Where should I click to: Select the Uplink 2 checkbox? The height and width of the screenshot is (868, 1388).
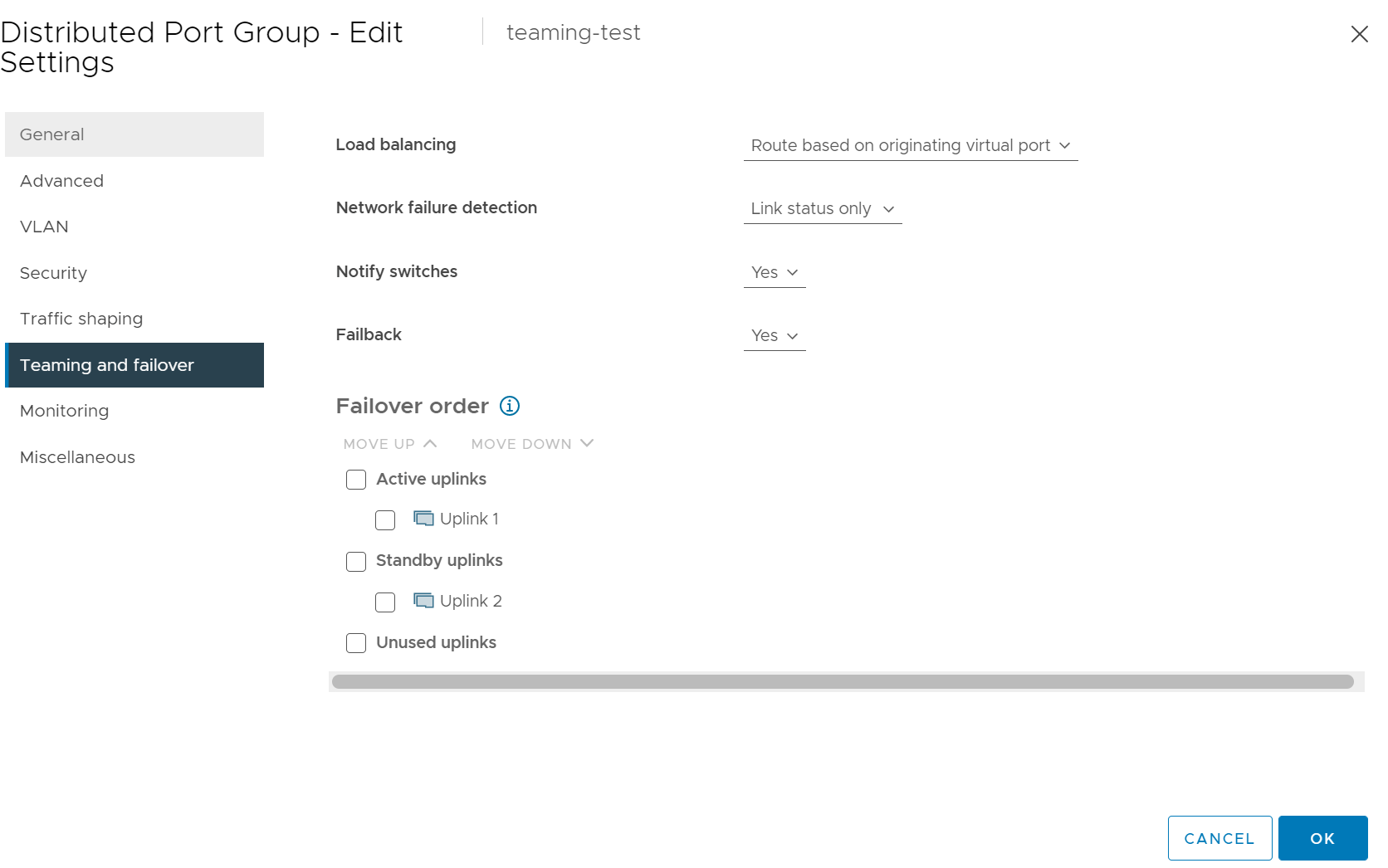pos(385,602)
